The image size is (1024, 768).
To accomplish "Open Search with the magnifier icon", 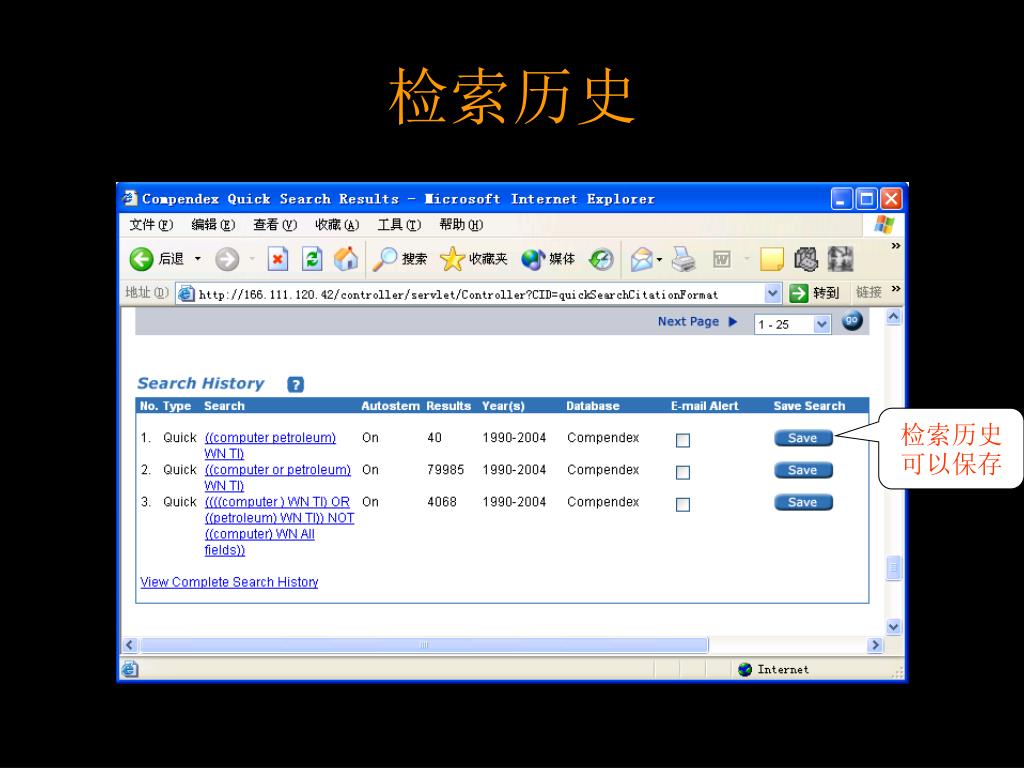I will pyautogui.click(x=385, y=259).
